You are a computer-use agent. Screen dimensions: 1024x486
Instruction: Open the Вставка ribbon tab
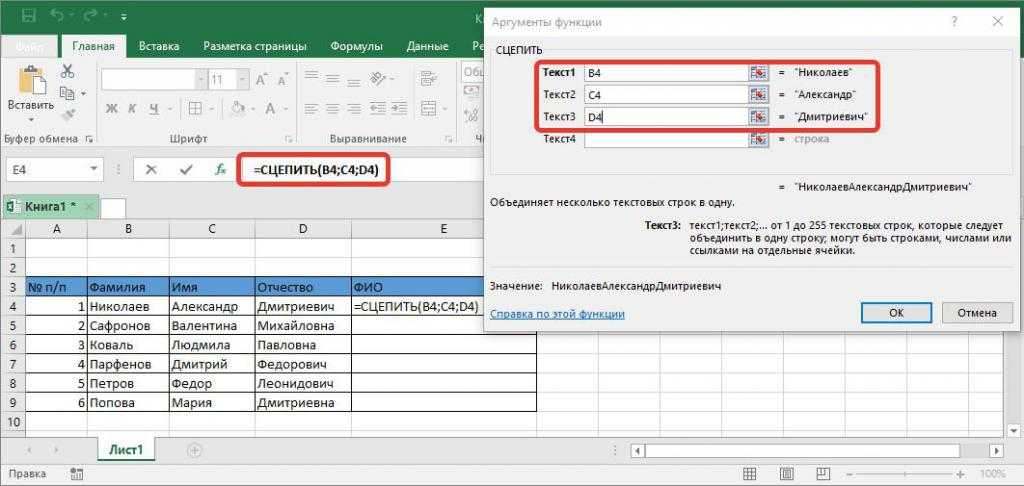pyautogui.click(x=159, y=46)
